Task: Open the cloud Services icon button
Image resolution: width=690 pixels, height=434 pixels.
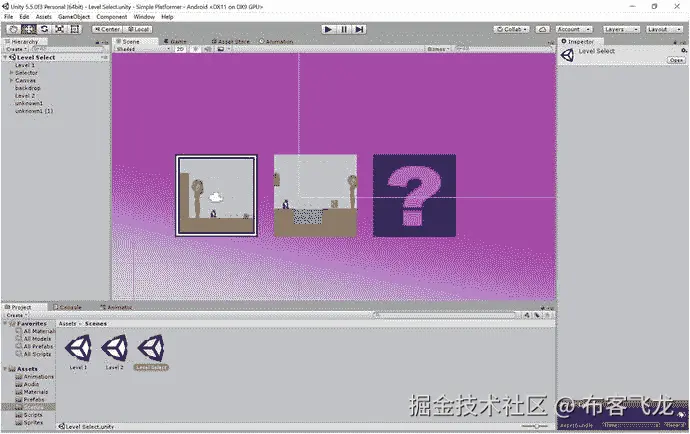Action: pyautogui.click(x=542, y=29)
